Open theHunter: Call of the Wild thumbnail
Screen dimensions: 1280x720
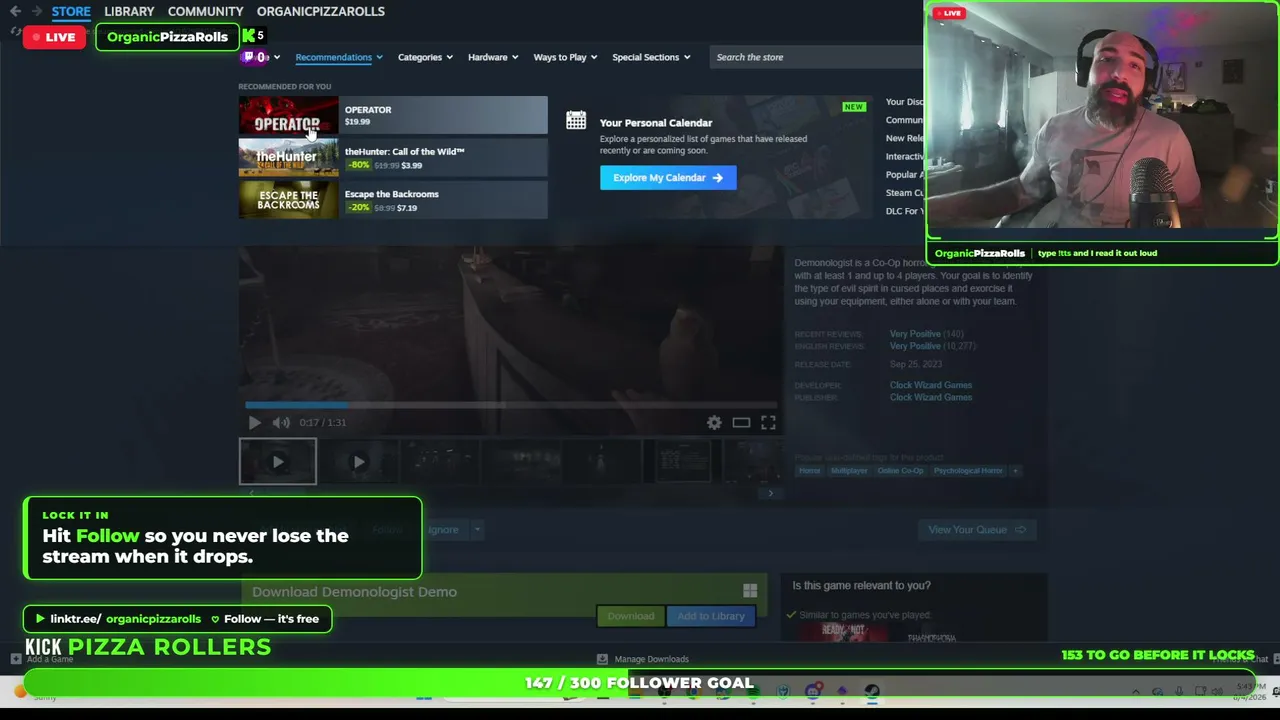click(x=288, y=157)
